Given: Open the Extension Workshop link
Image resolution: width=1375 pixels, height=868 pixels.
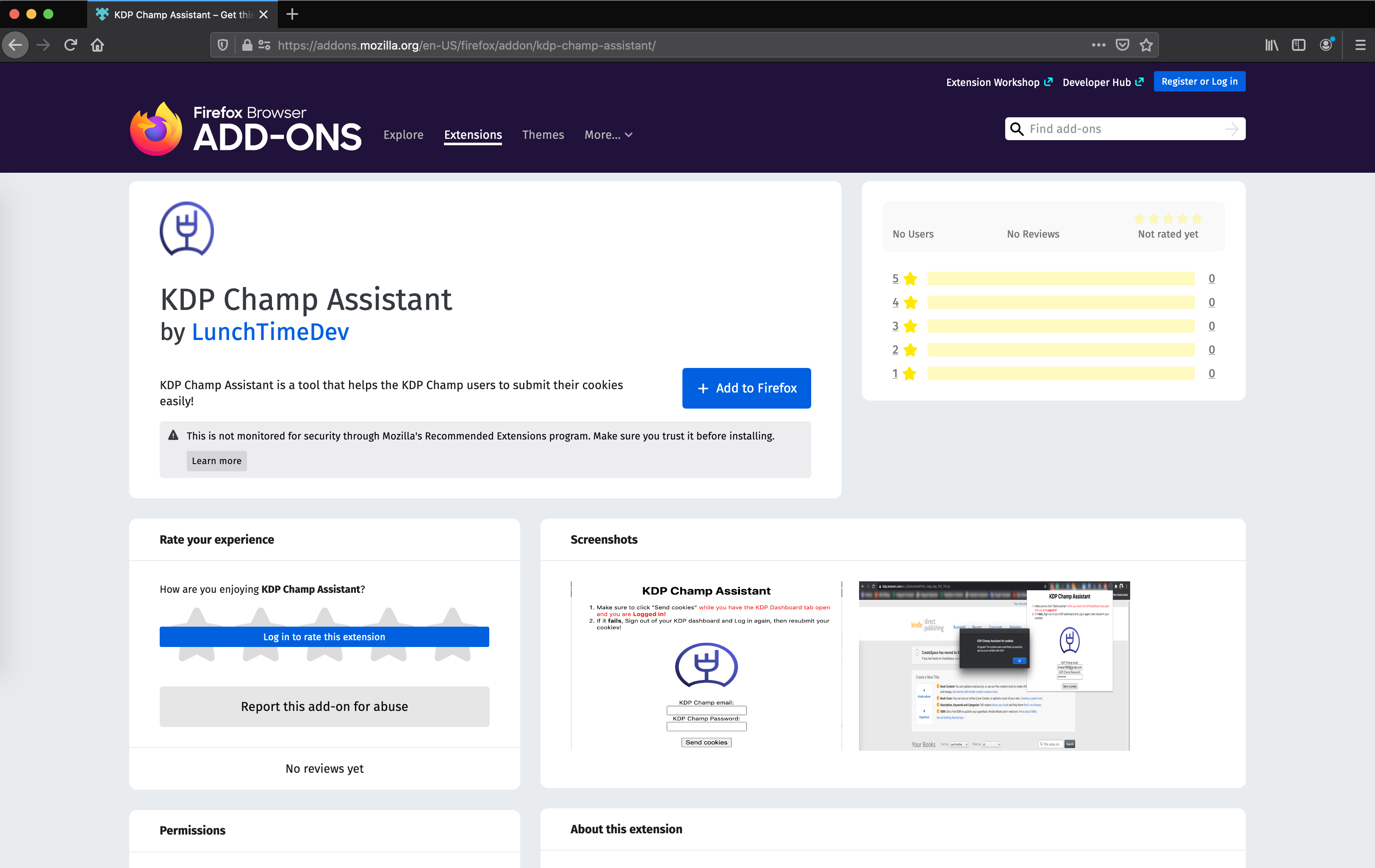Looking at the screenshot, I should 999,82.
